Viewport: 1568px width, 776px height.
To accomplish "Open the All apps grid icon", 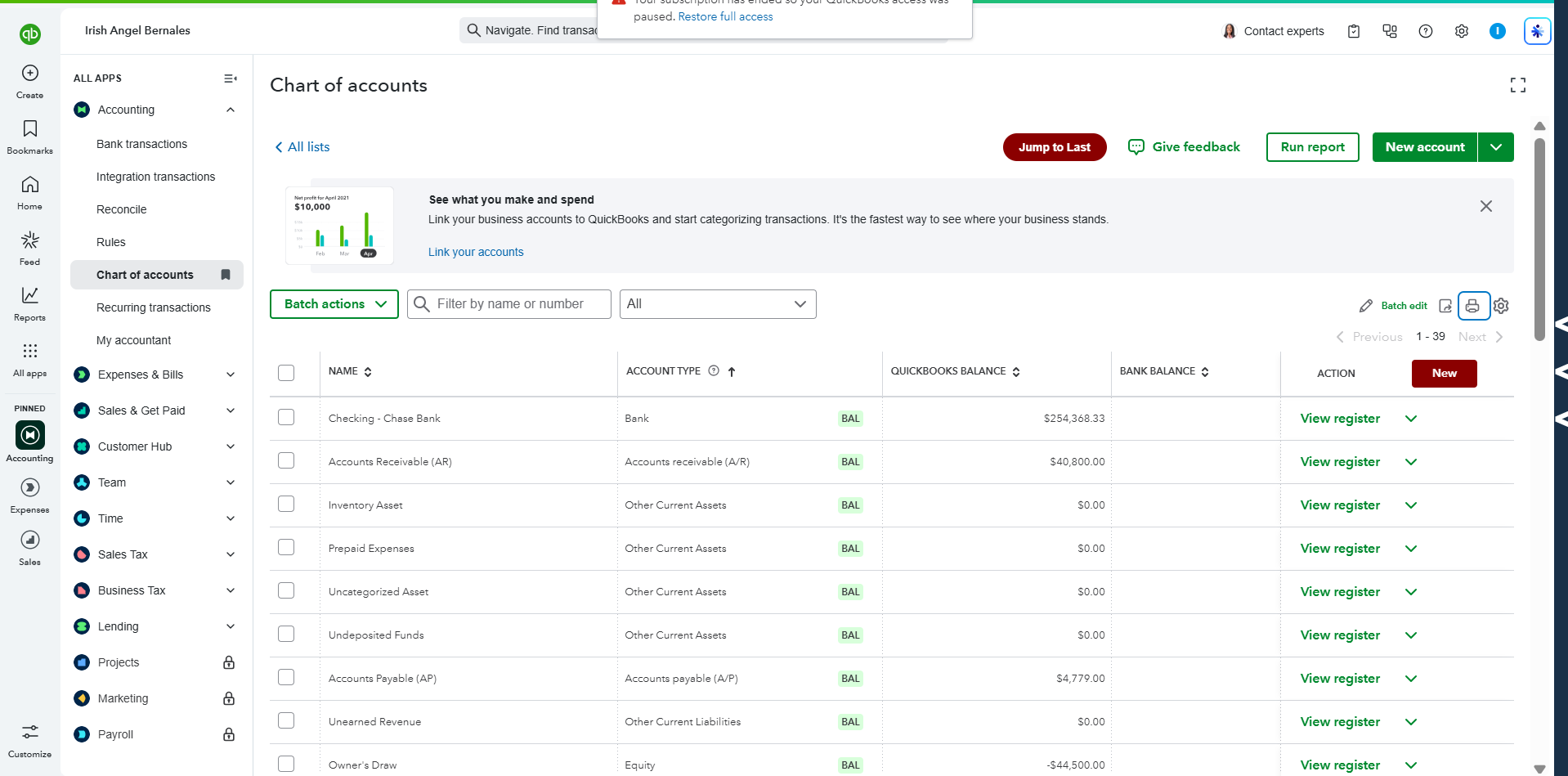I will pos(30,351).
